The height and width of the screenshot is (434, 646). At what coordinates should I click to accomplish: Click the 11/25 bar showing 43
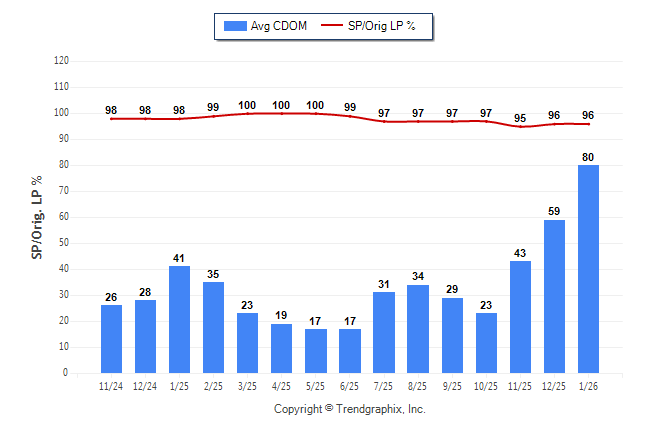click(x=520, y=317)
